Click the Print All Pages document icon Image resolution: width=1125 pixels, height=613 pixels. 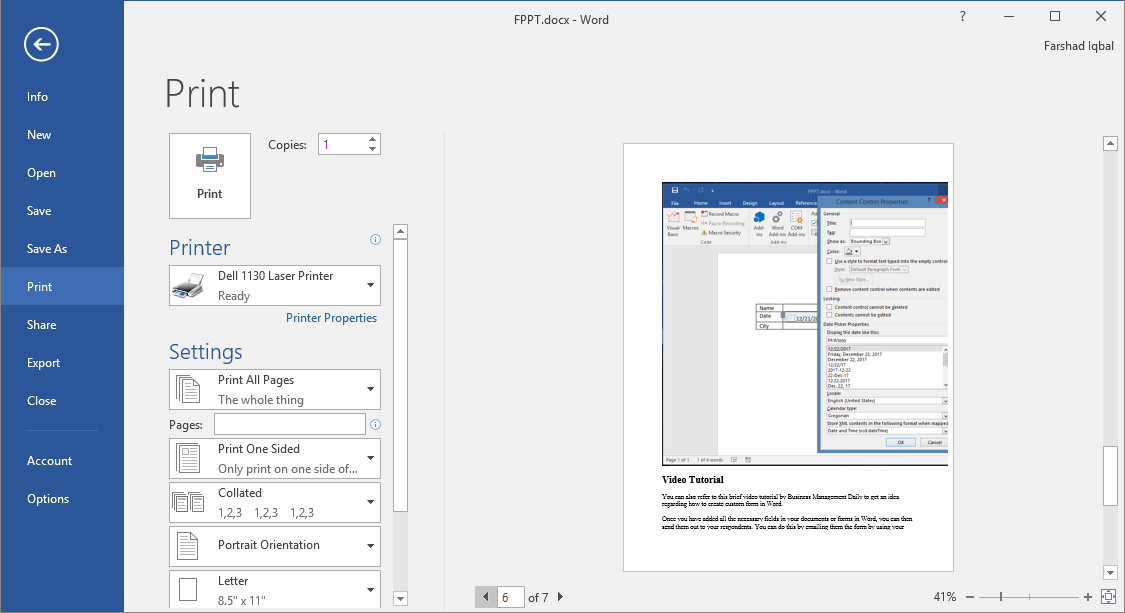[x=190, y=388]
